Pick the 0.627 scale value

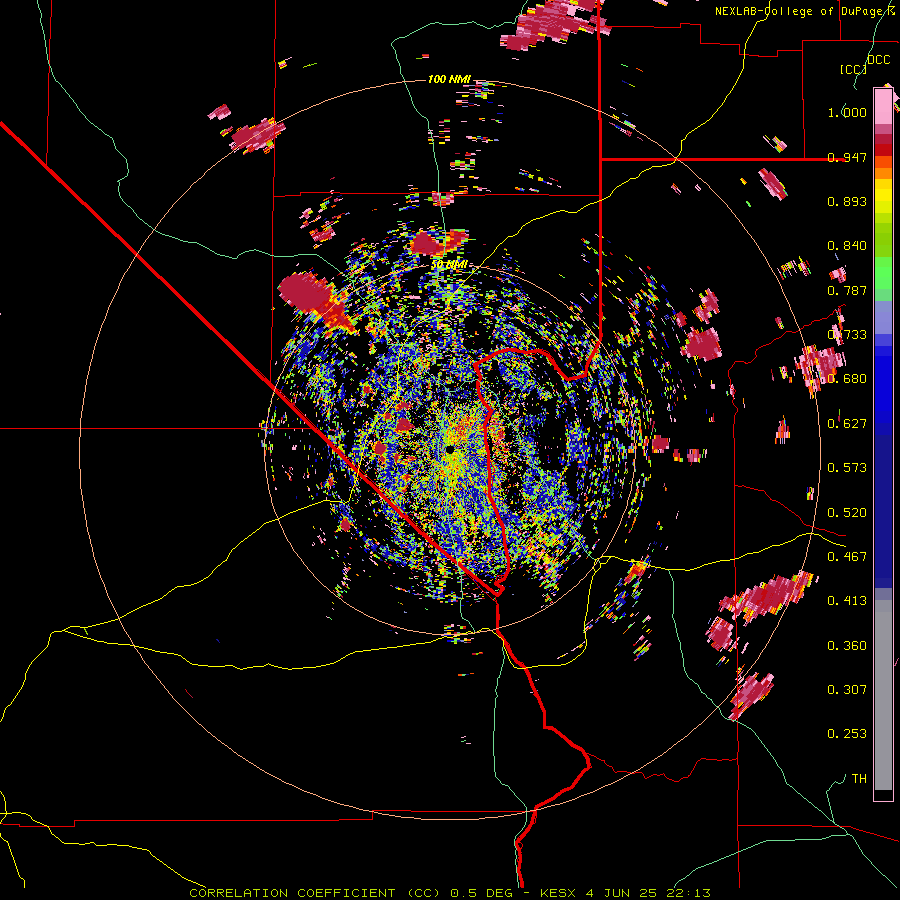847,424
